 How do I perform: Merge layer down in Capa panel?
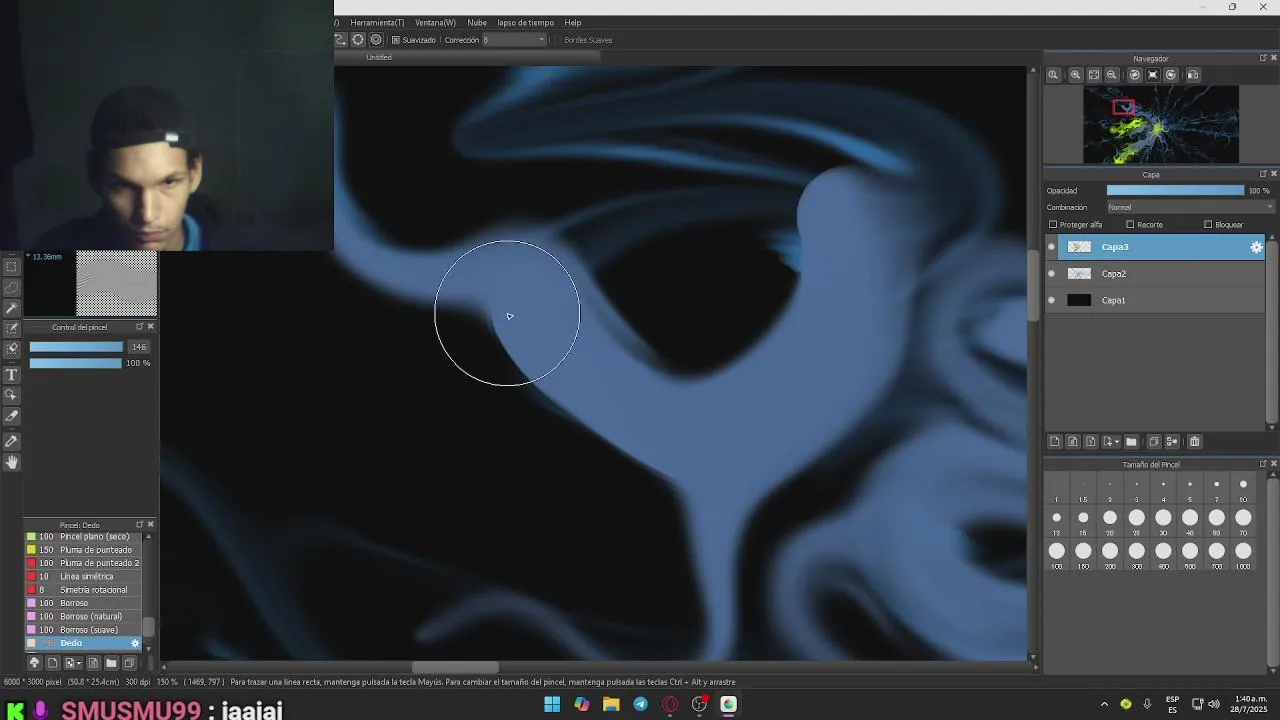pos(1172,441)
